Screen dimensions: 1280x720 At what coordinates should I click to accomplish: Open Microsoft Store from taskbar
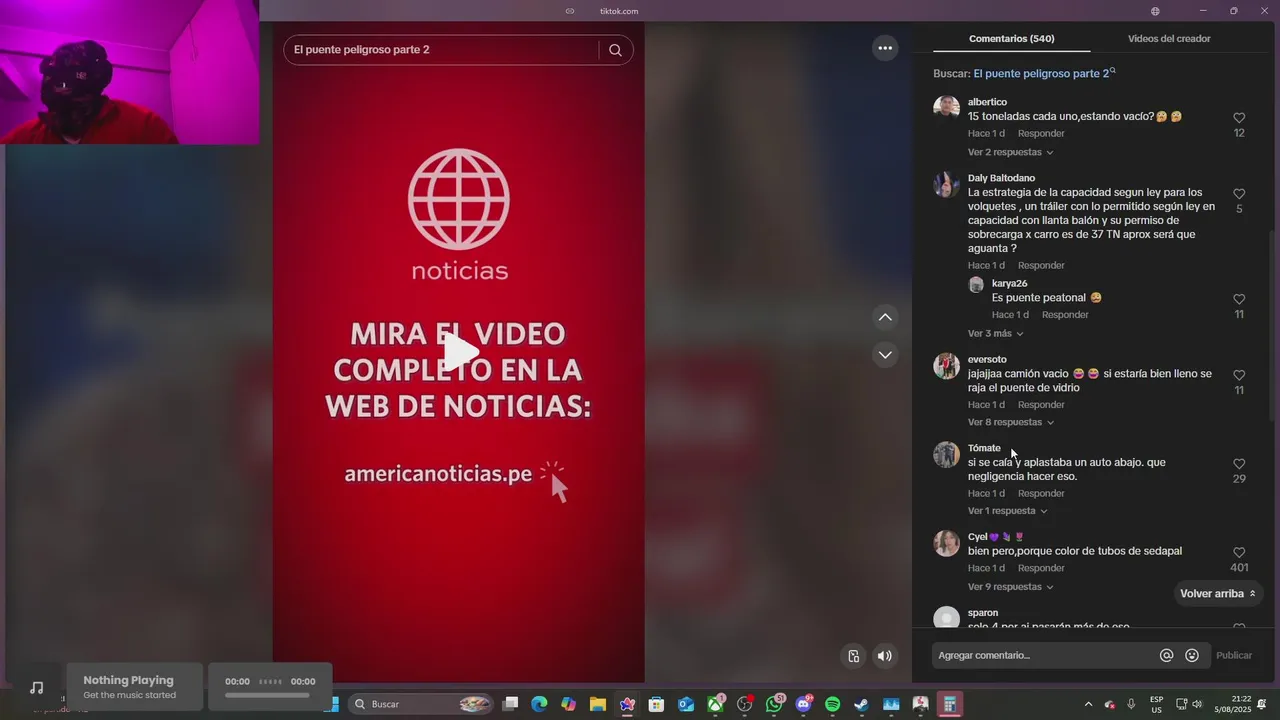point(656,704)
